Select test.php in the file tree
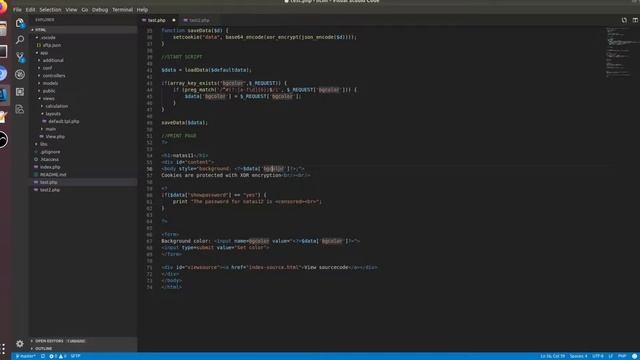This screenshot has width=640, height=360. (x=49, y=182)
